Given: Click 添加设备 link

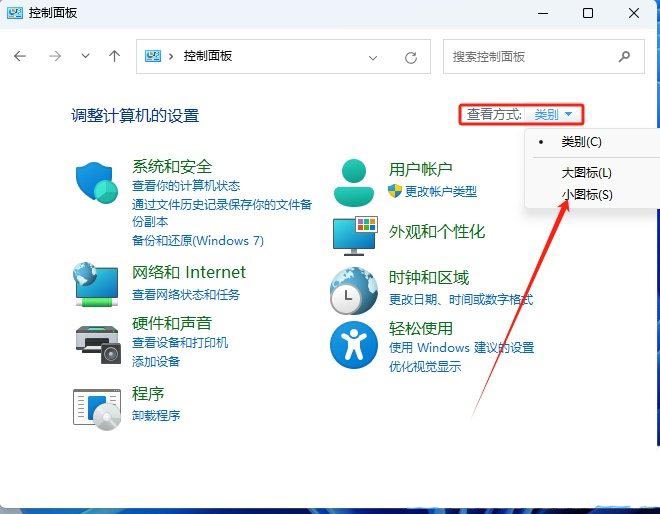Looking at the screenshot, I should coord(156,362).
